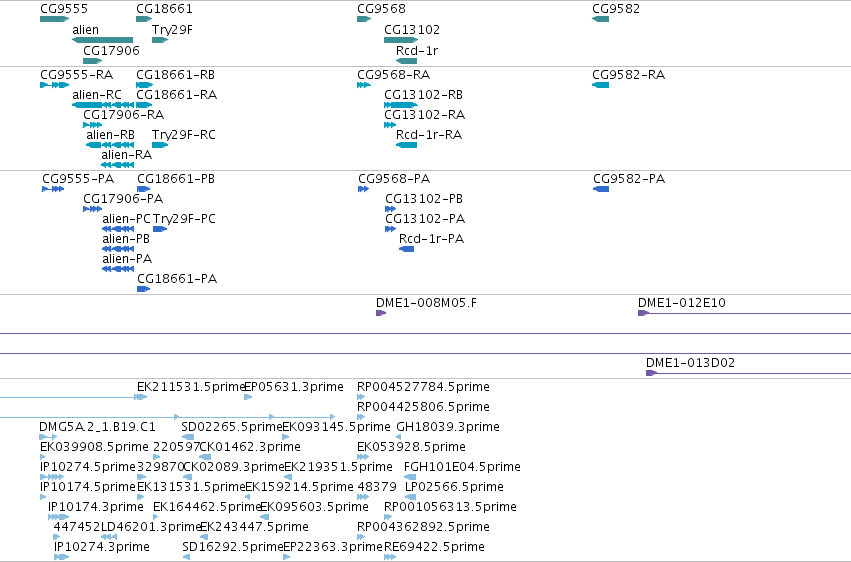Click the CG9568 gene glyph

pyautogui.click(x=364, y=19)
